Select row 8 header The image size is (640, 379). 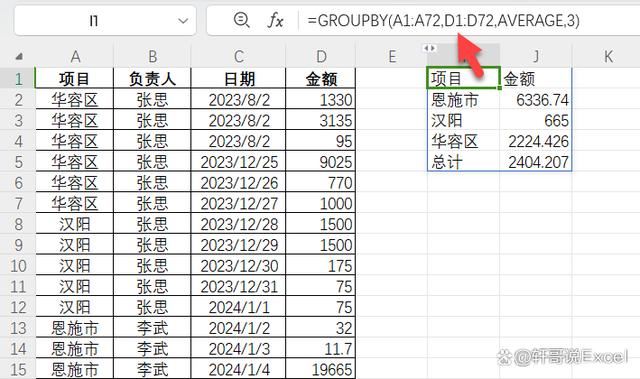tap(18, 224)
